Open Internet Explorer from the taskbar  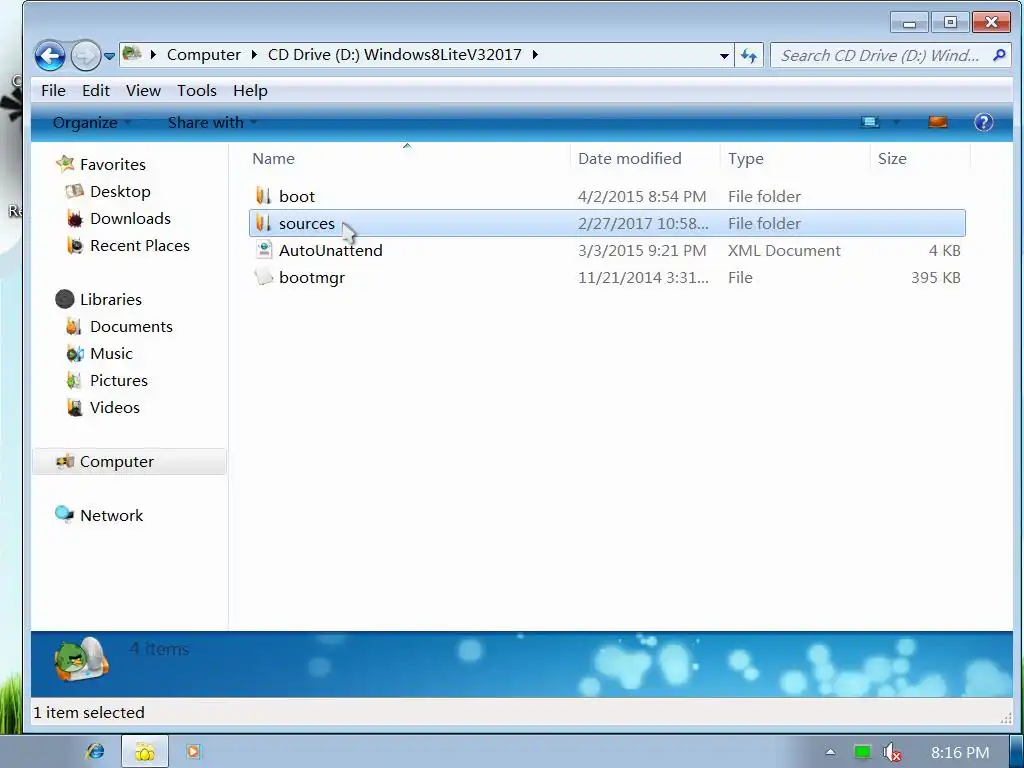95,752
